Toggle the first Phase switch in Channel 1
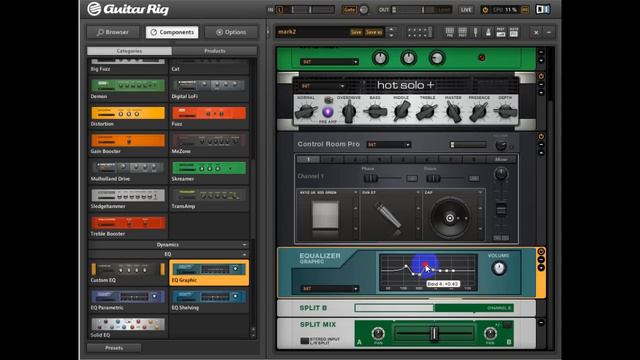The image size is (640, 360). 412,178
